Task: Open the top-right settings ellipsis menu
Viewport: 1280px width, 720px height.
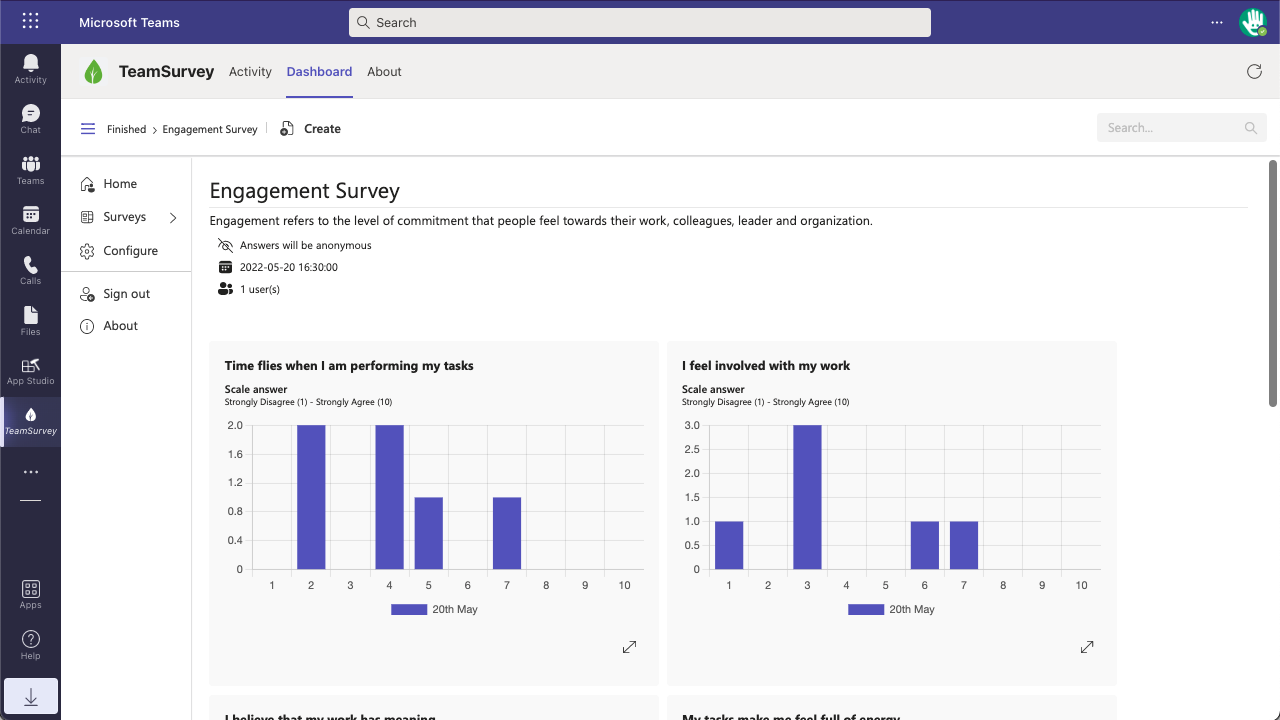Action: (x=1217, y=22)
